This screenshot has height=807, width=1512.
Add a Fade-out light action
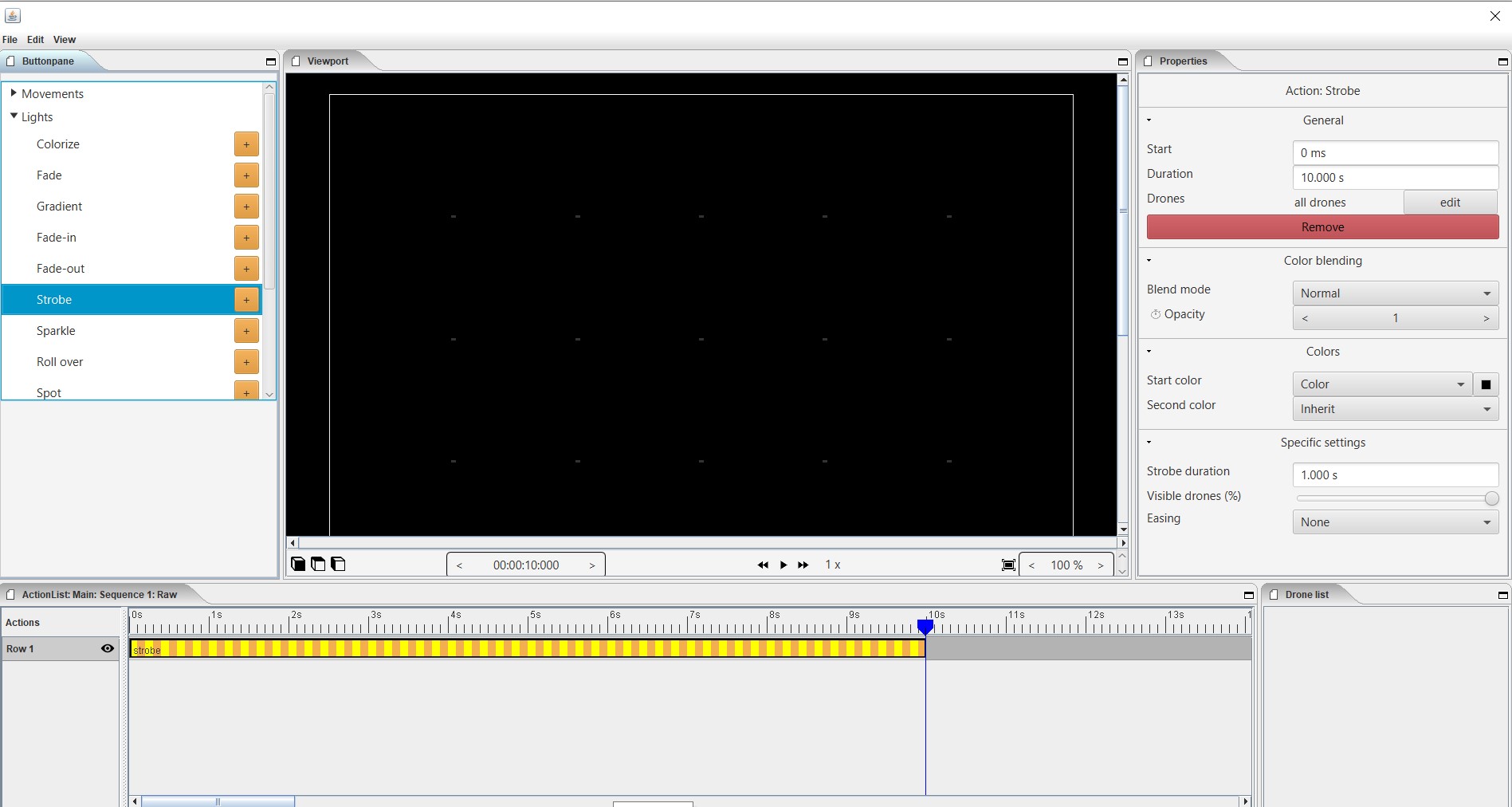coord(246,269)
